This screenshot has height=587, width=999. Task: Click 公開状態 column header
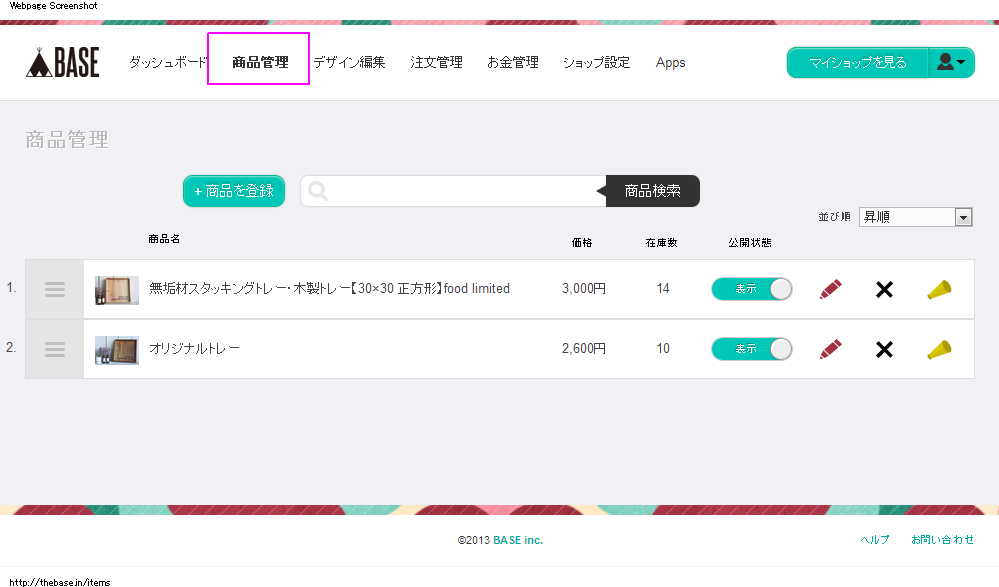tap(750, 243)
